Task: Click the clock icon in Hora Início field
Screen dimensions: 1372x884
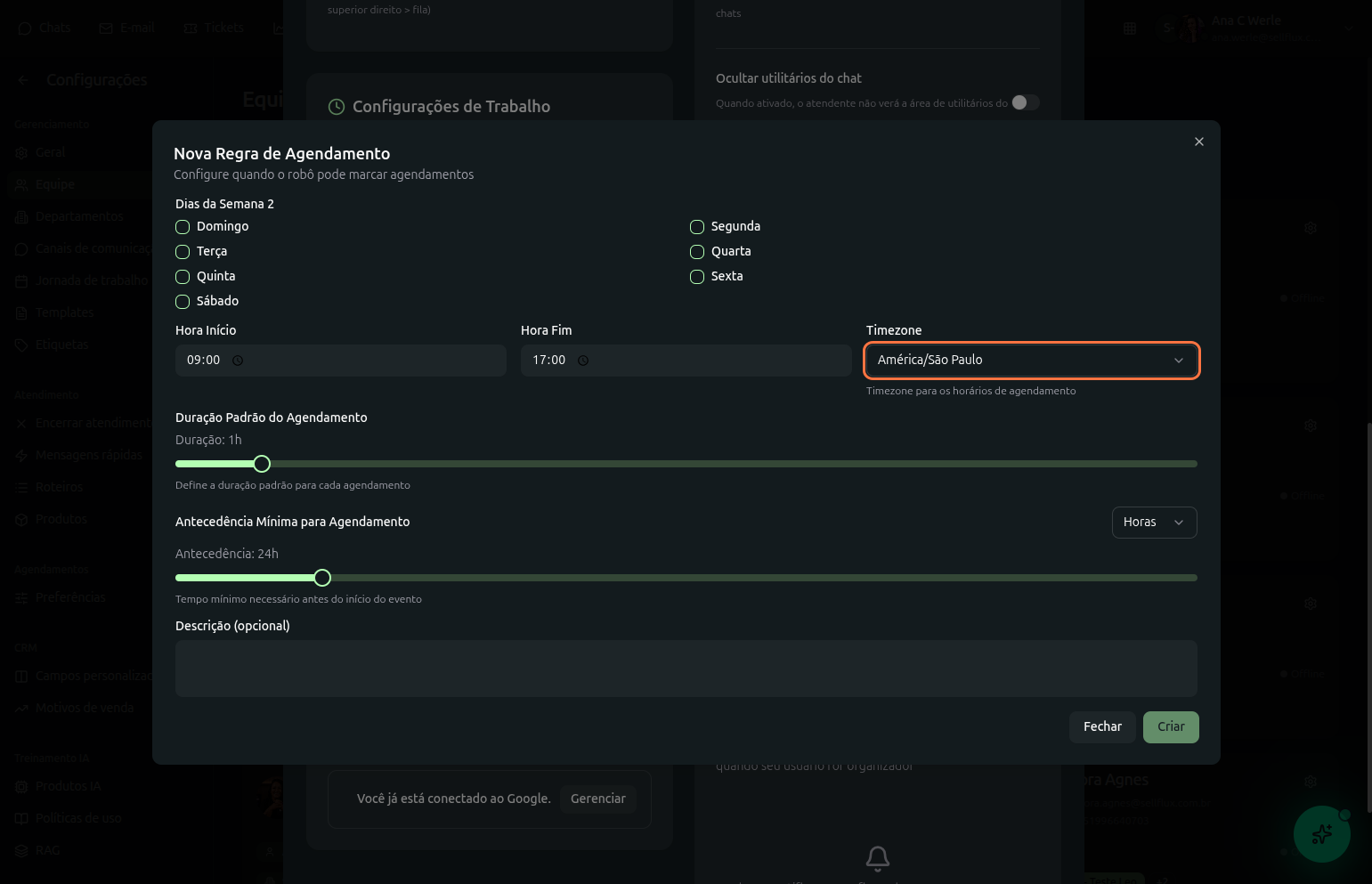Action: (238, 361)
